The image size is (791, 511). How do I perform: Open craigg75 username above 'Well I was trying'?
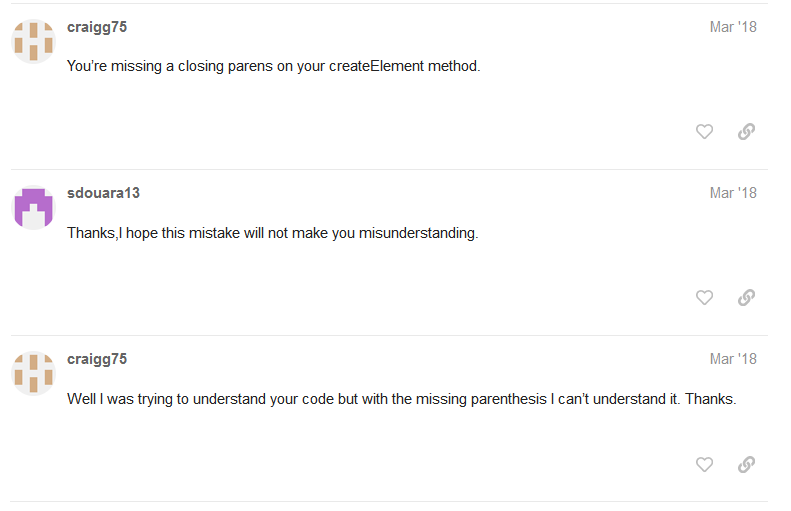pos(97,359)
